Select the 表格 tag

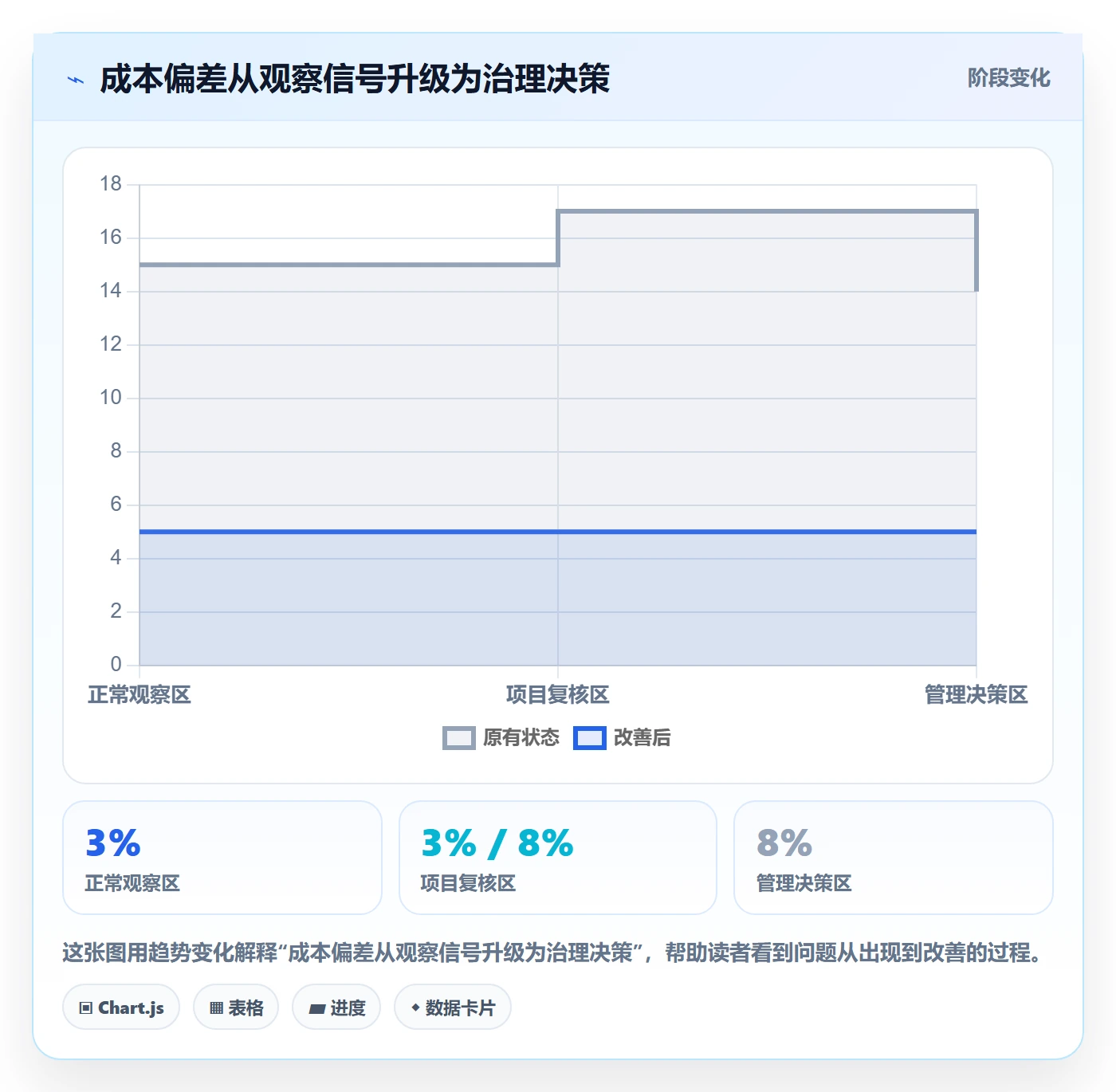236,1008
